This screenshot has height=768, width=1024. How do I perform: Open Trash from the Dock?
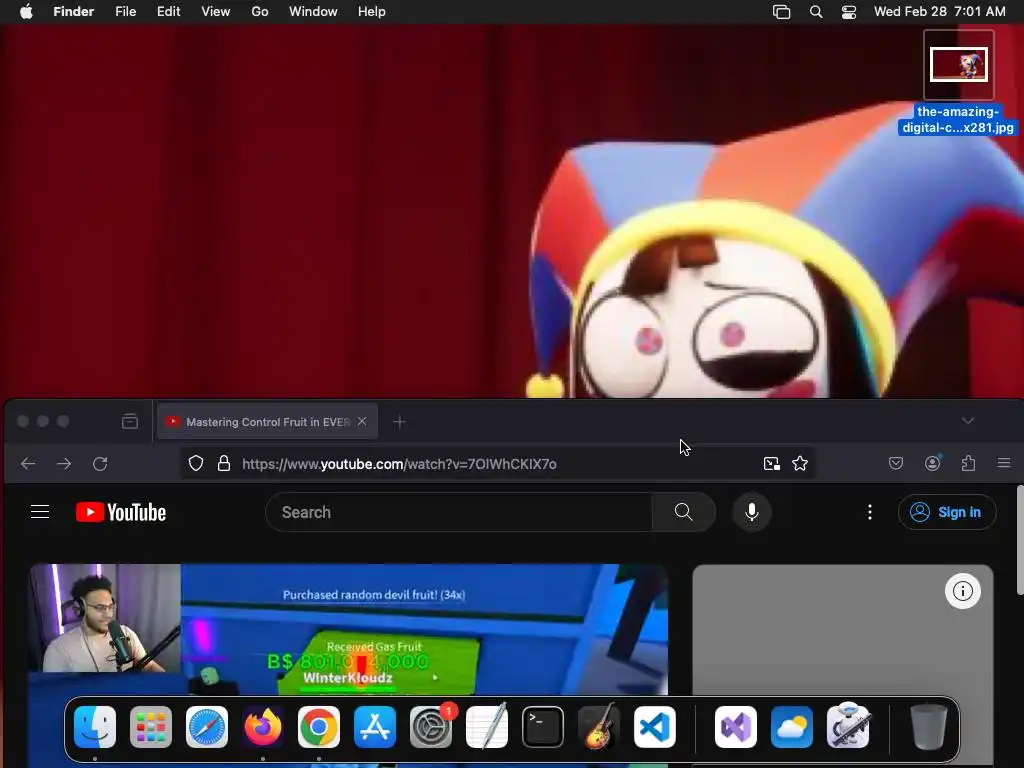929,727
